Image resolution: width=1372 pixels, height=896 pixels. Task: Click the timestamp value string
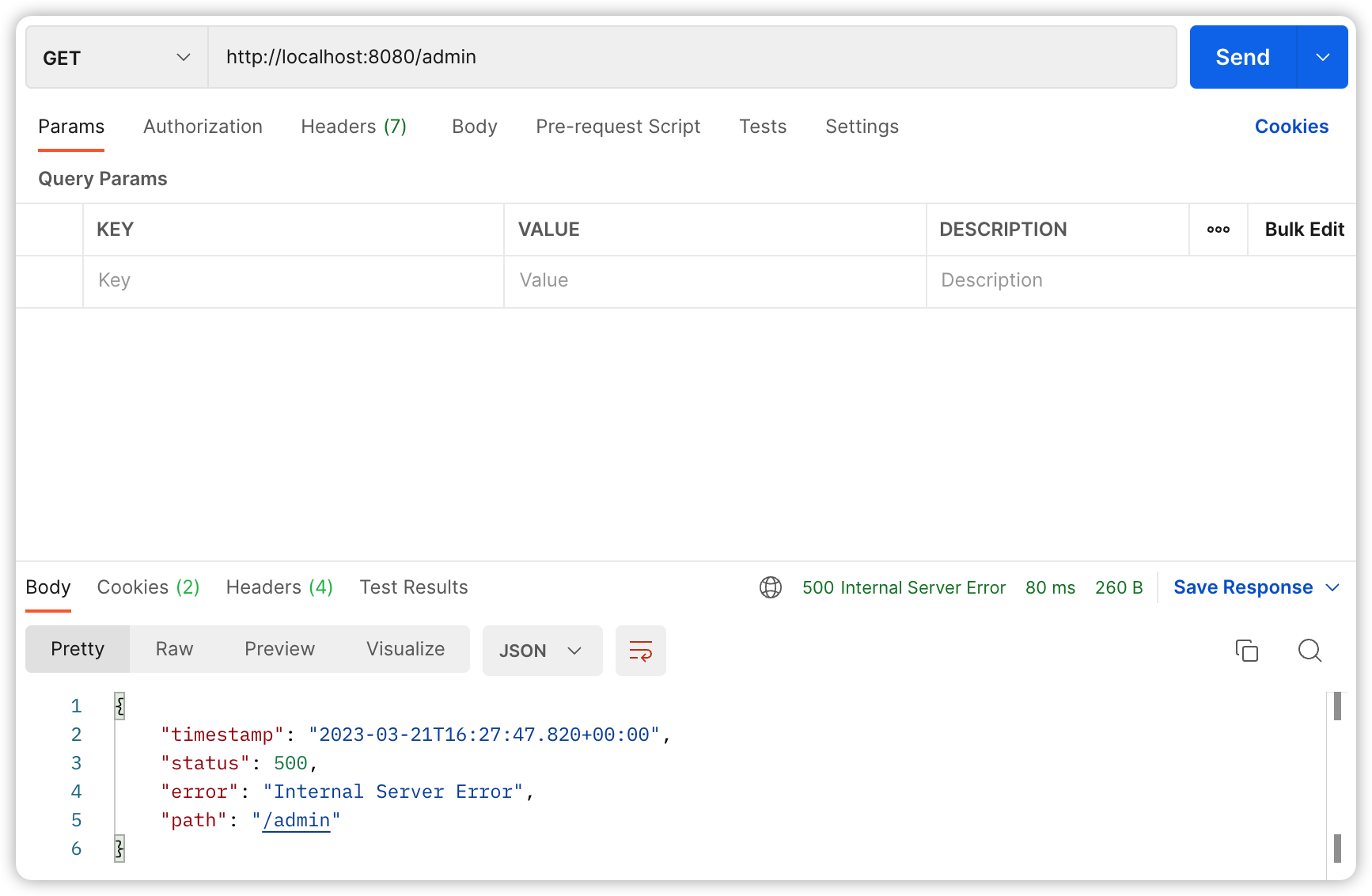484,735
